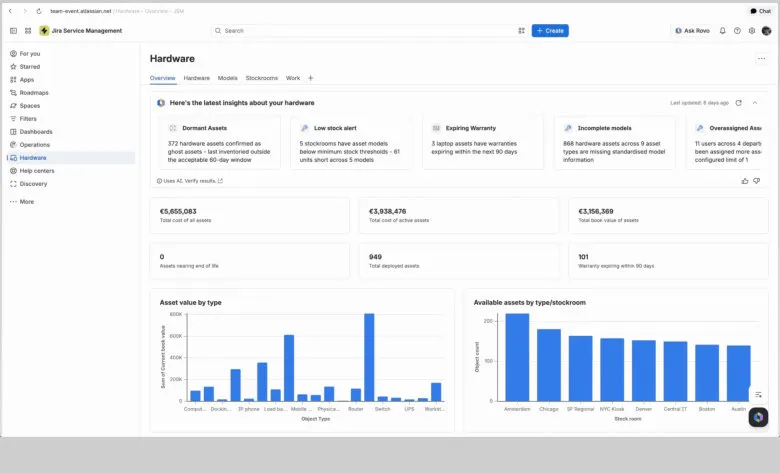Click Warranty expiring within 90 days count

coord(583,257)
